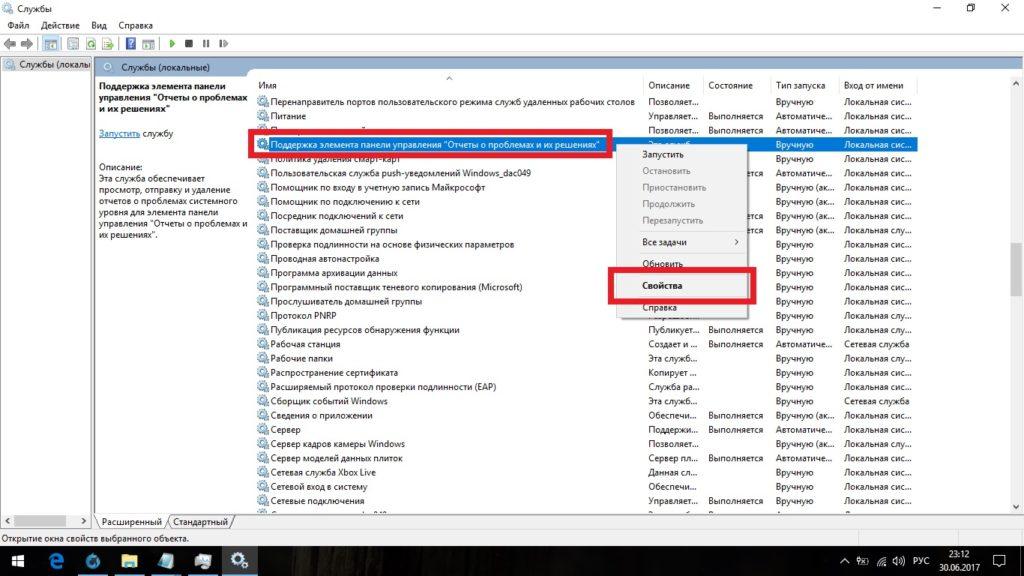Select Службы (локальные) tree node

[47, 65]
